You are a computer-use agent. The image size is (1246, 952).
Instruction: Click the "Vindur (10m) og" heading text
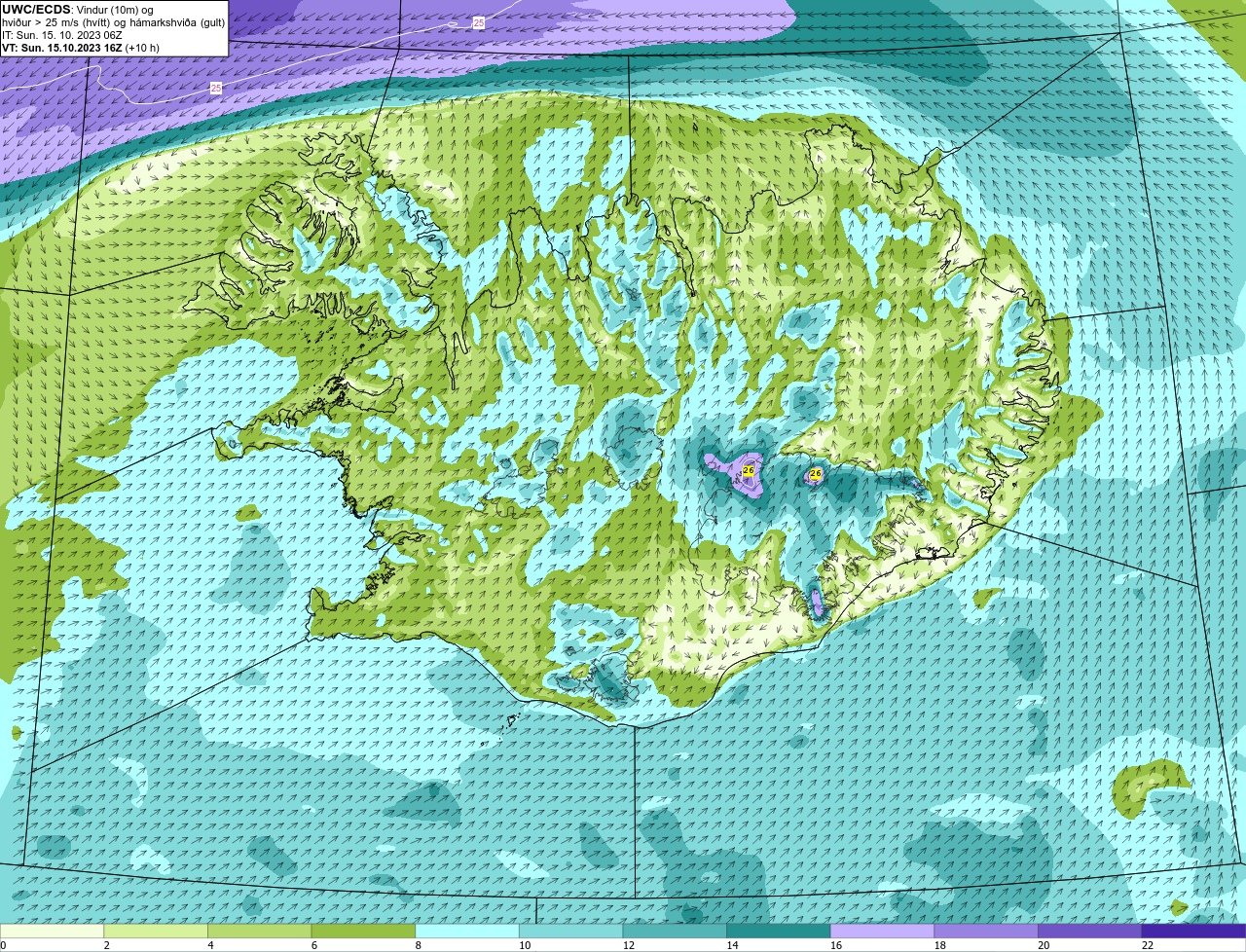[114, 10]
